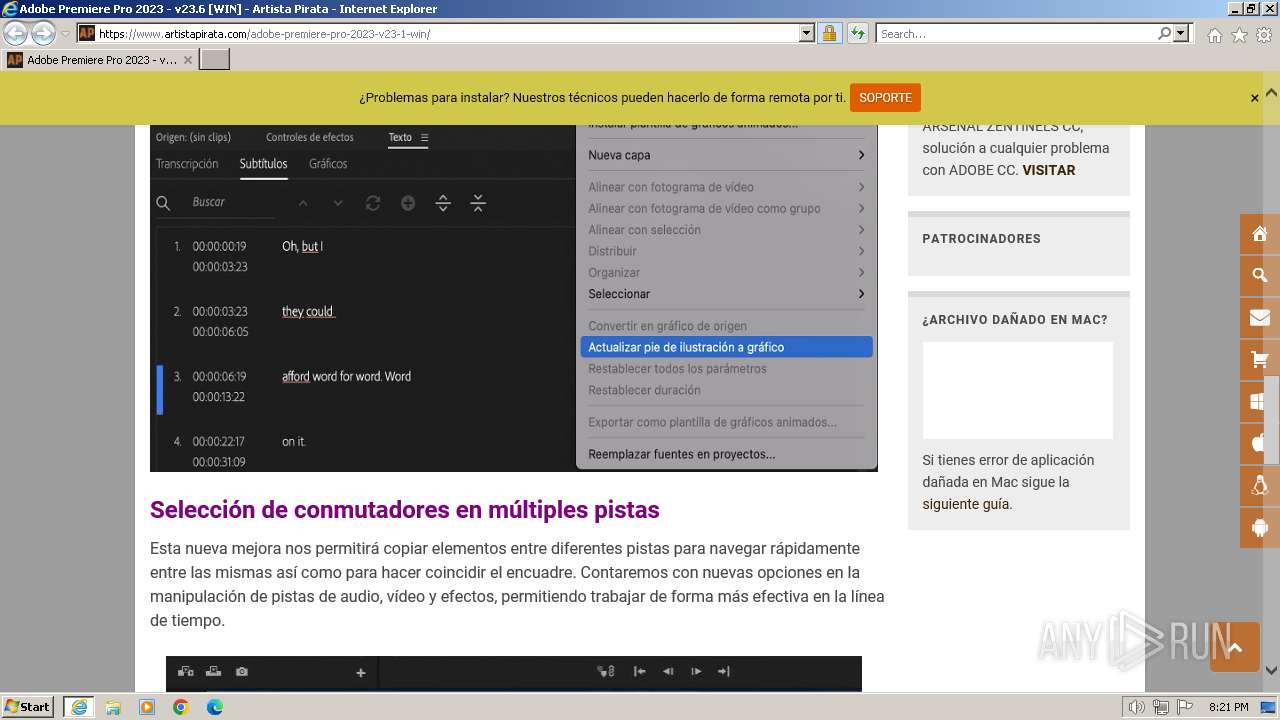Expand the Distribuir submenu arrow
This screenshot has height=720, width=1280.
861,251
